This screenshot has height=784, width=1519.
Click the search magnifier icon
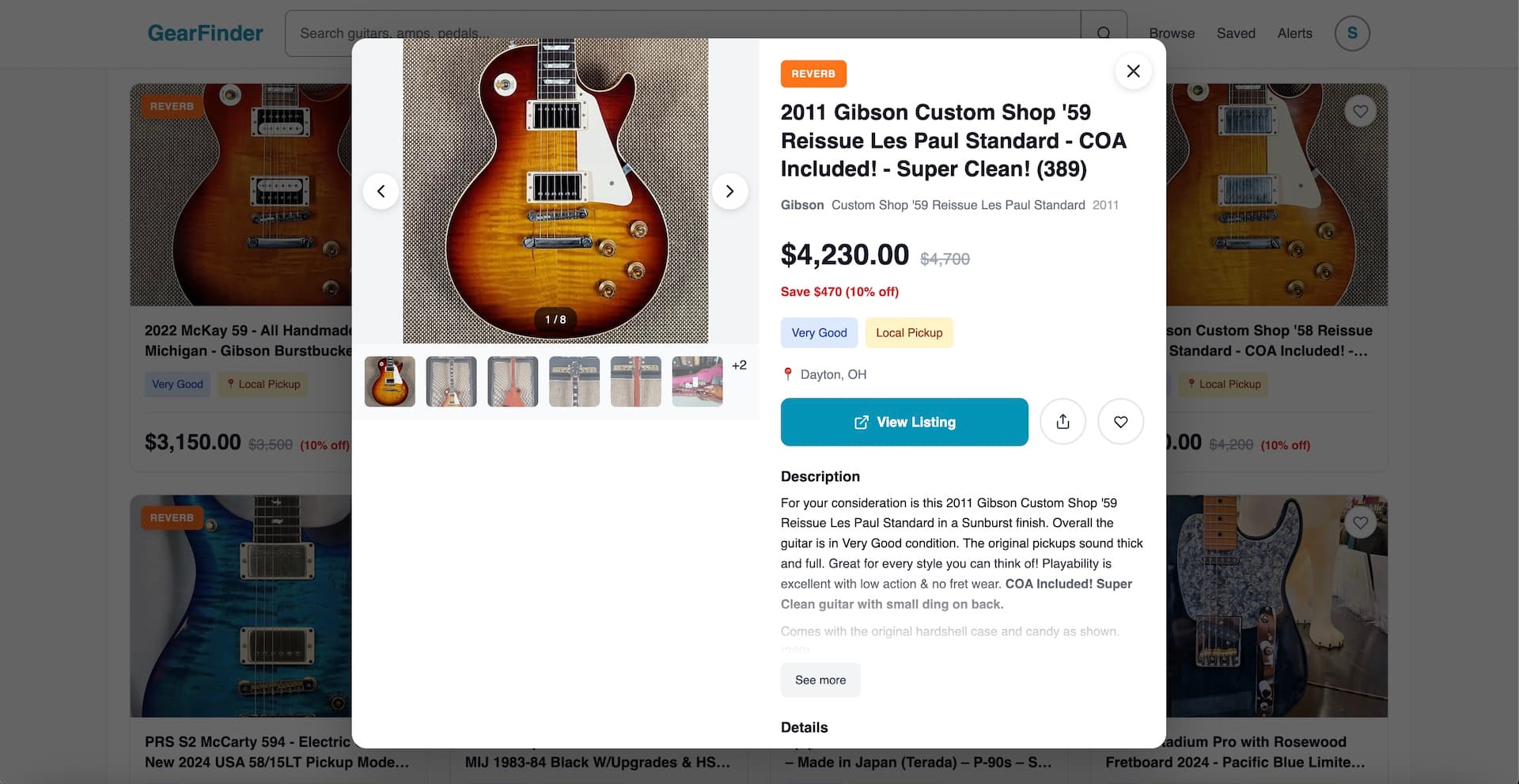click(1104, 33)
